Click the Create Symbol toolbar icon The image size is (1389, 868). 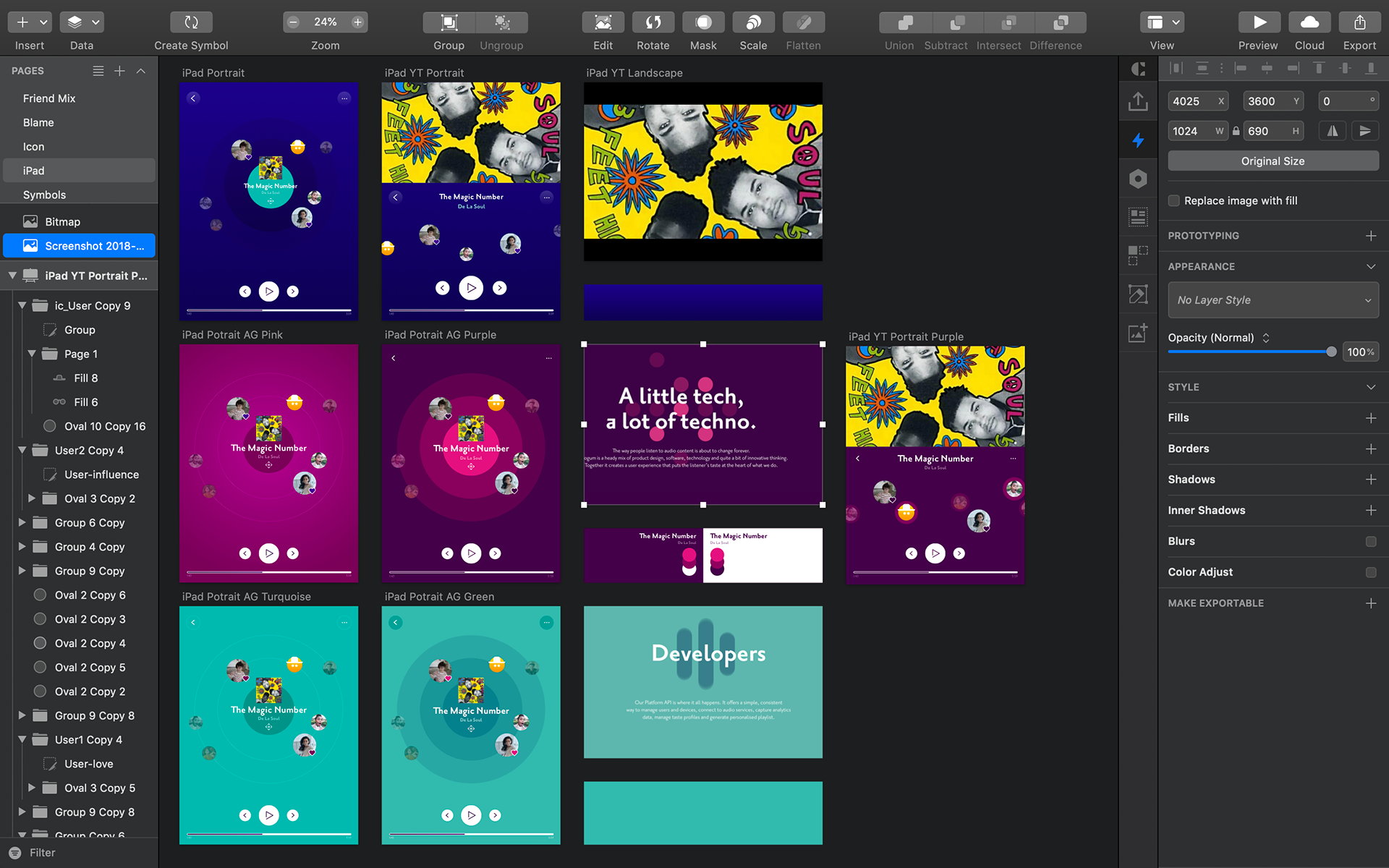pos(191,22)
